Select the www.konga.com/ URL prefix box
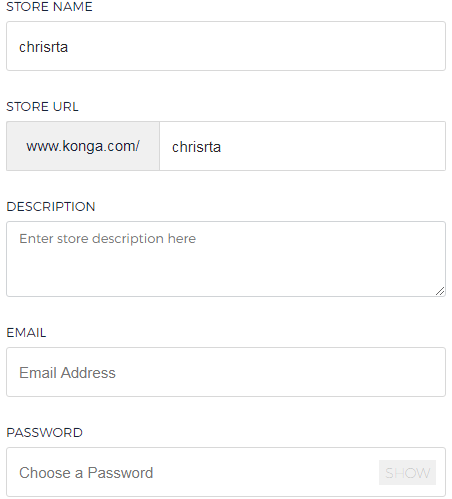 (83, 146)
